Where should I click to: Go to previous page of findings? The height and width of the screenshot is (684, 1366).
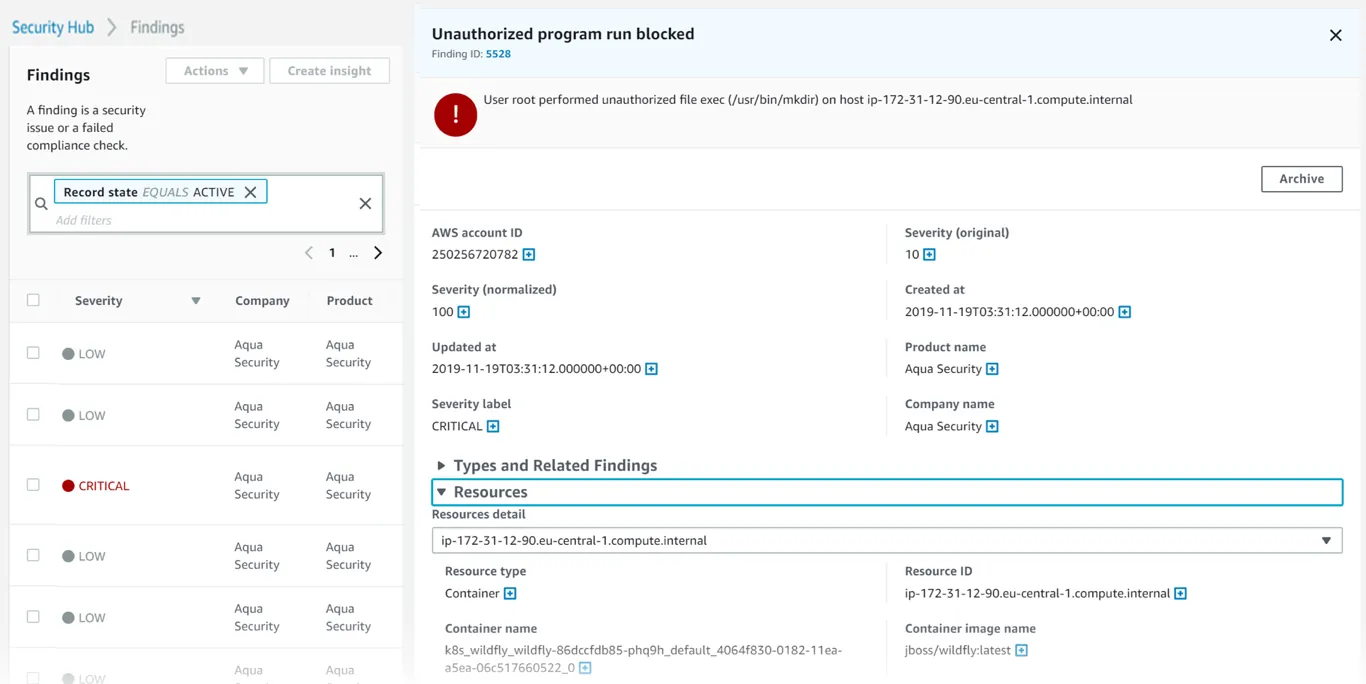coord(309,253)
